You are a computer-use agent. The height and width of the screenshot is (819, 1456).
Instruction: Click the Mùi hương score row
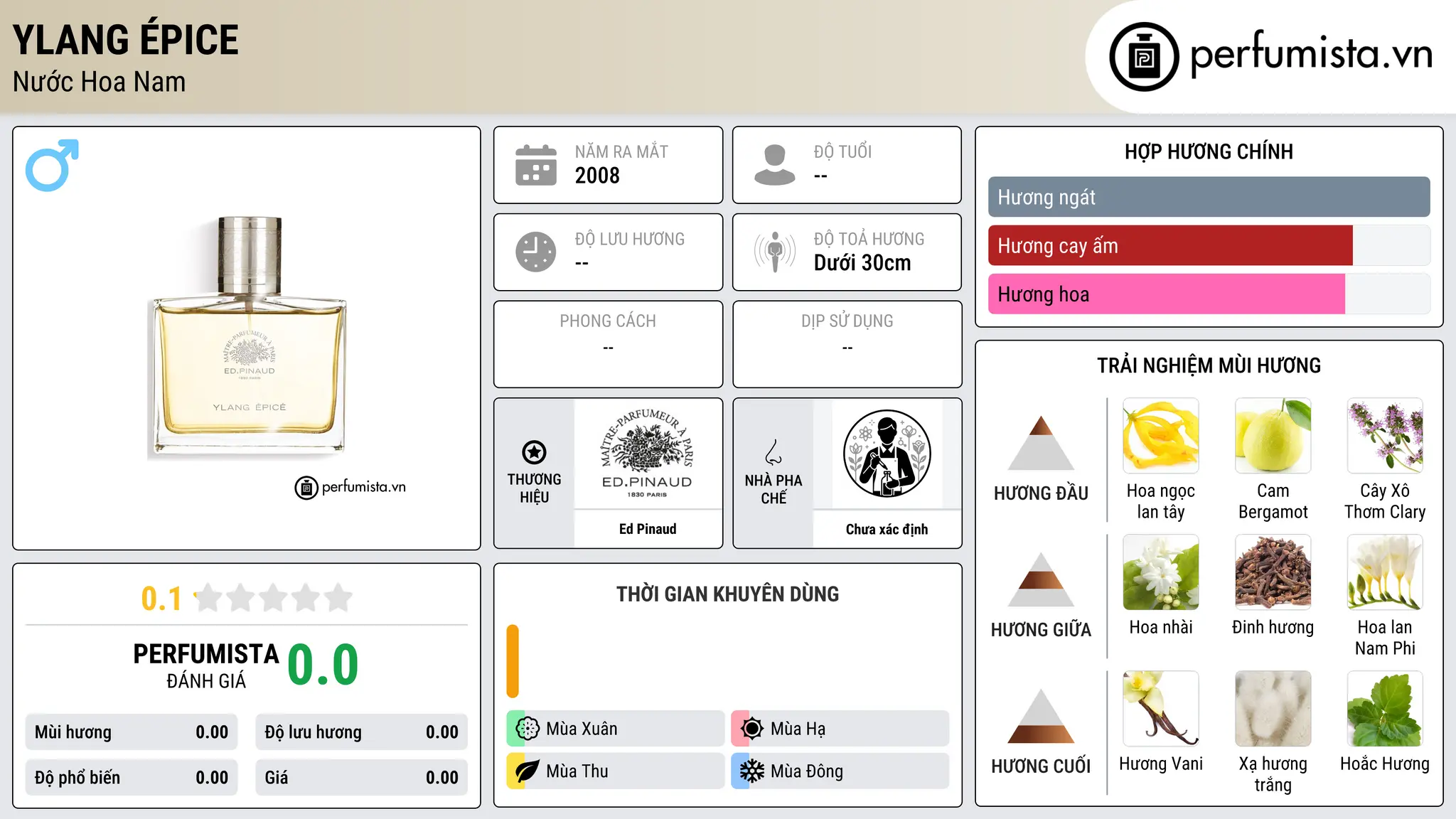click(x=132, y=732)
